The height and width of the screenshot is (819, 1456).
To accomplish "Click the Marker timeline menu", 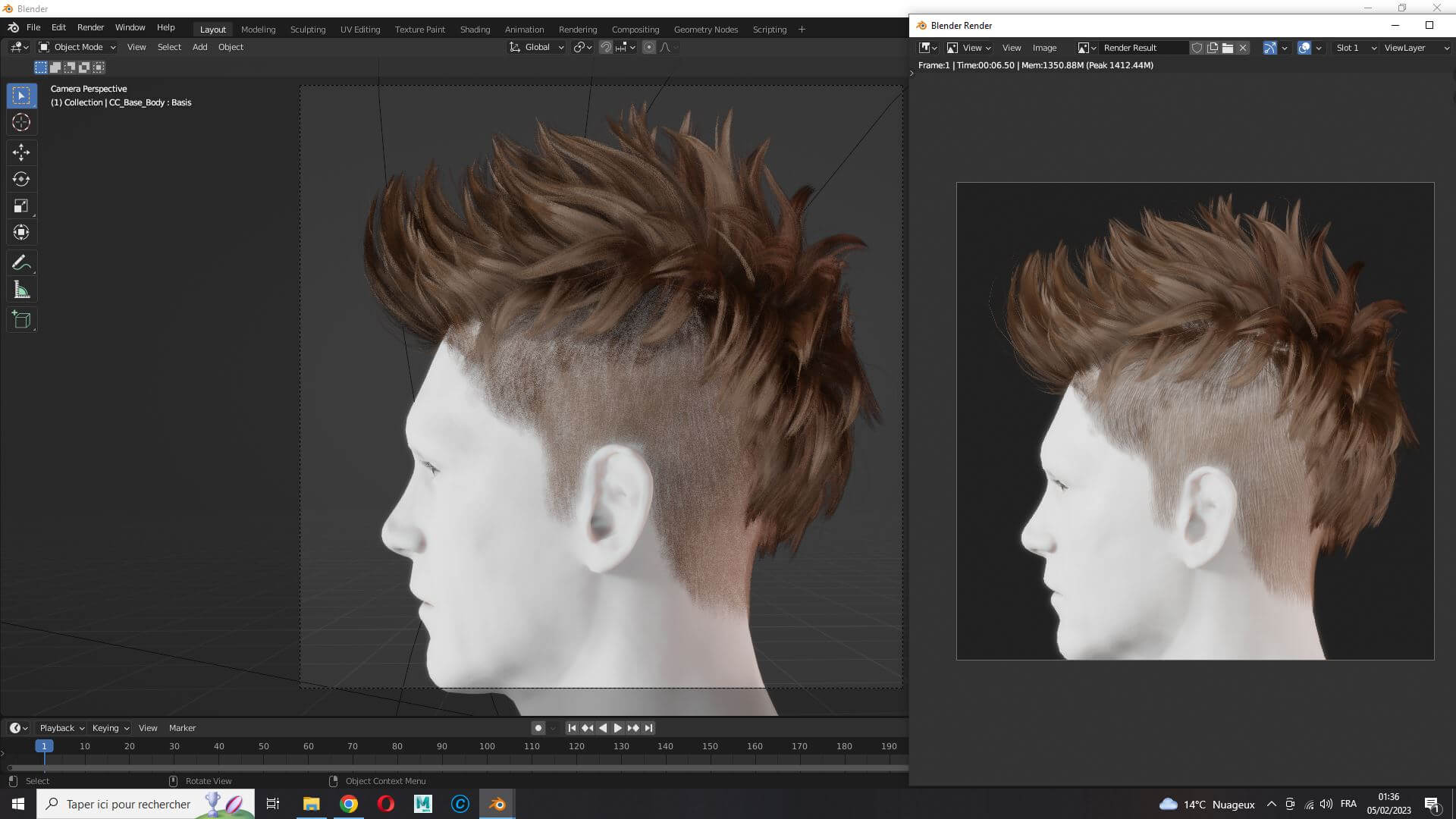I will 182,728.
